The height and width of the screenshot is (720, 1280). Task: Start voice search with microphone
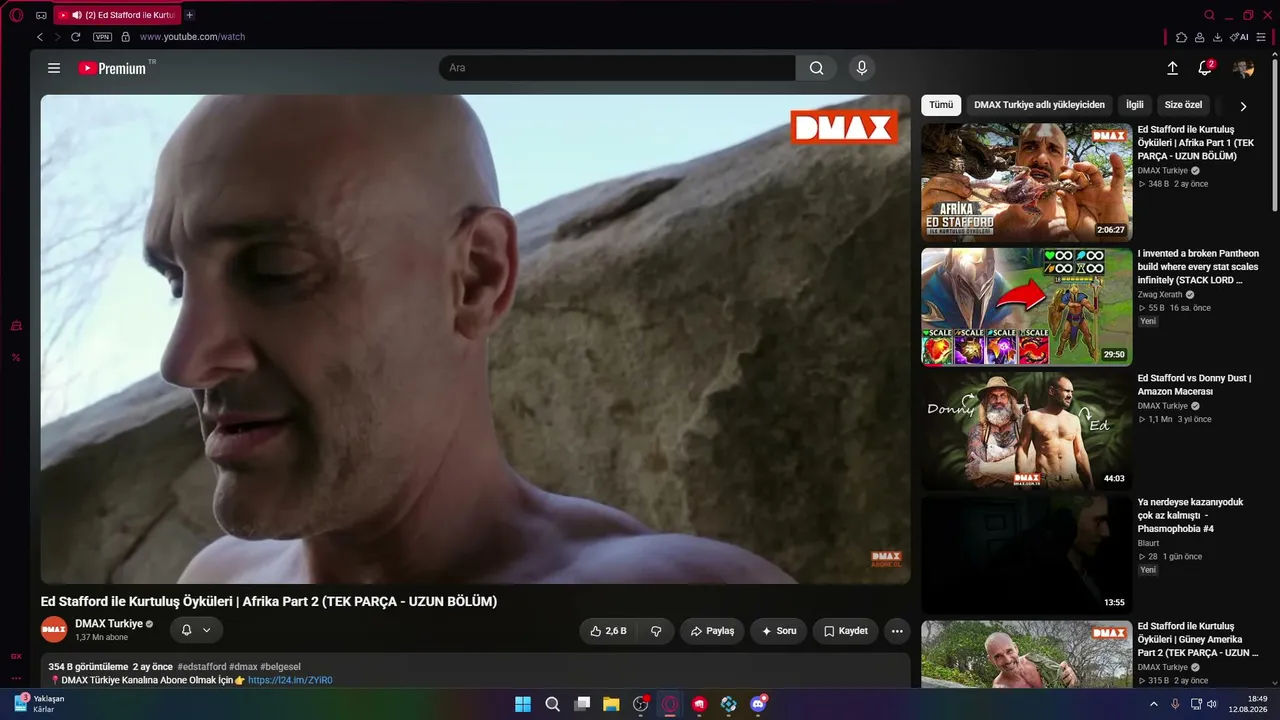[861, 68]
